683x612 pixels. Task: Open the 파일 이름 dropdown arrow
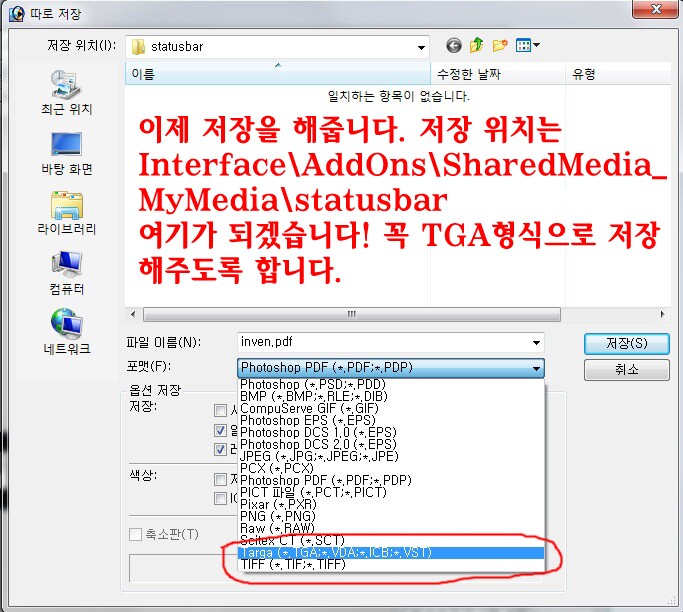(537, 342)
